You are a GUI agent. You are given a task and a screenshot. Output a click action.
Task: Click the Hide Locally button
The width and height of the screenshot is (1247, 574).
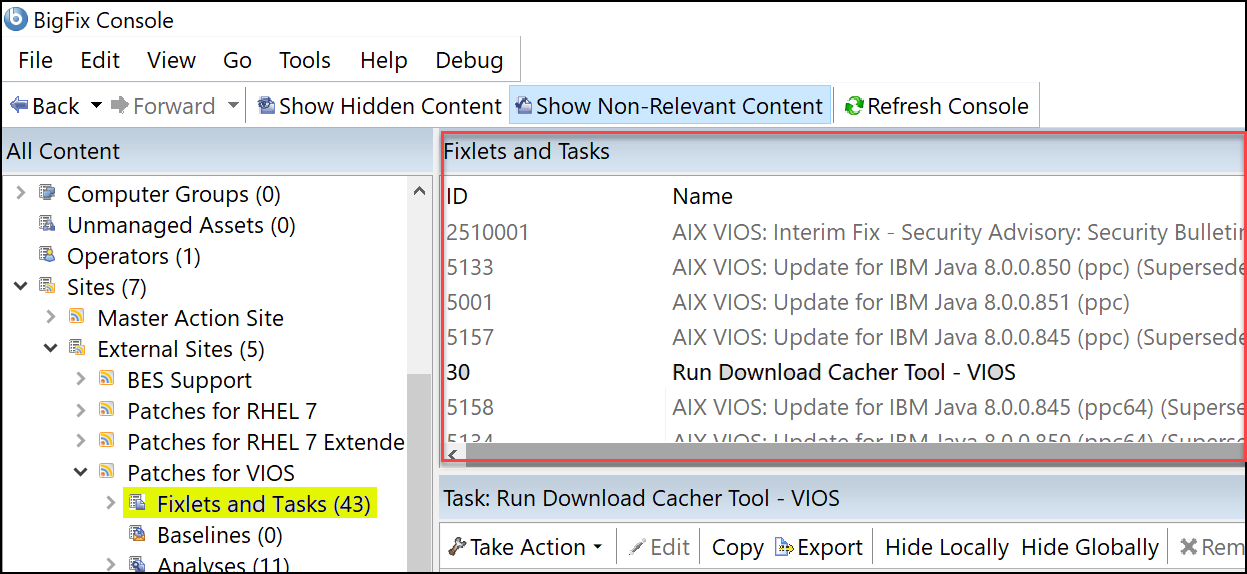[x=946, y=547]
